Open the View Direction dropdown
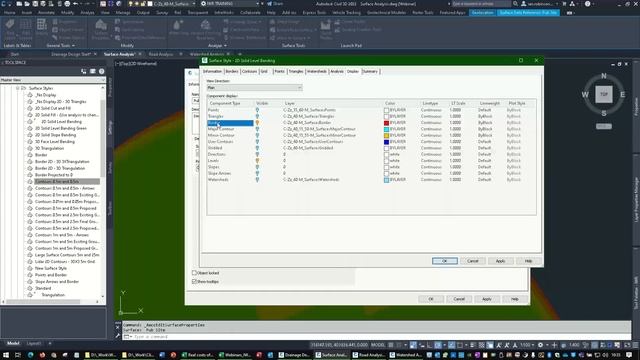640x360 pixels. [254, 88]
